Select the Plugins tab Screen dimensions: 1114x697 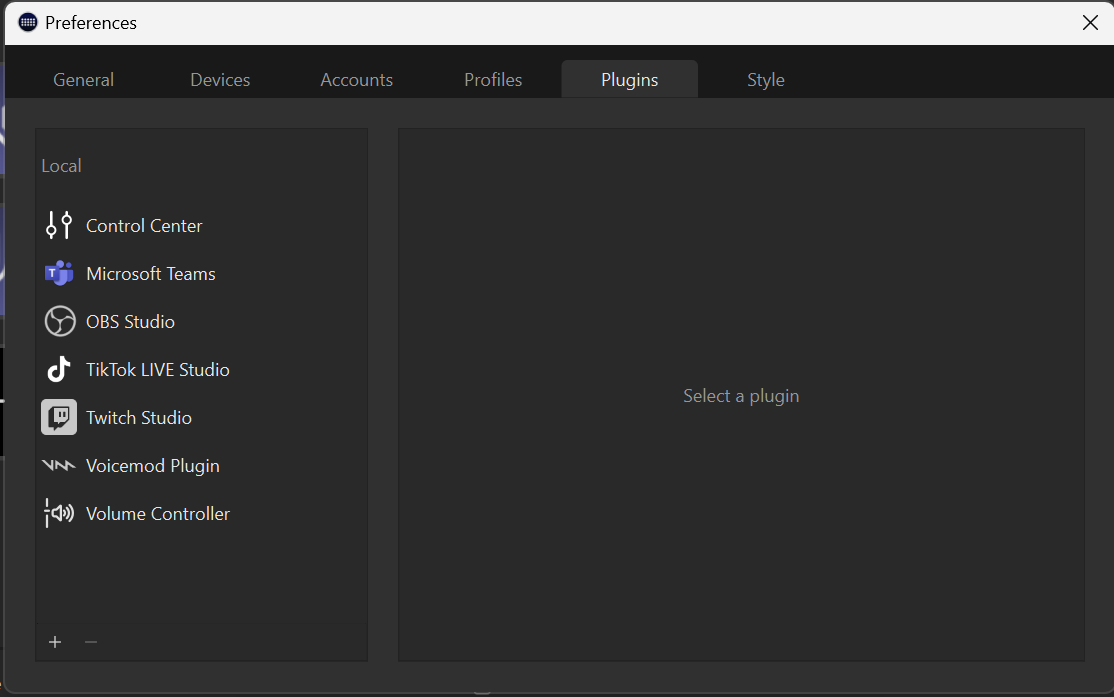click(629, 80)
